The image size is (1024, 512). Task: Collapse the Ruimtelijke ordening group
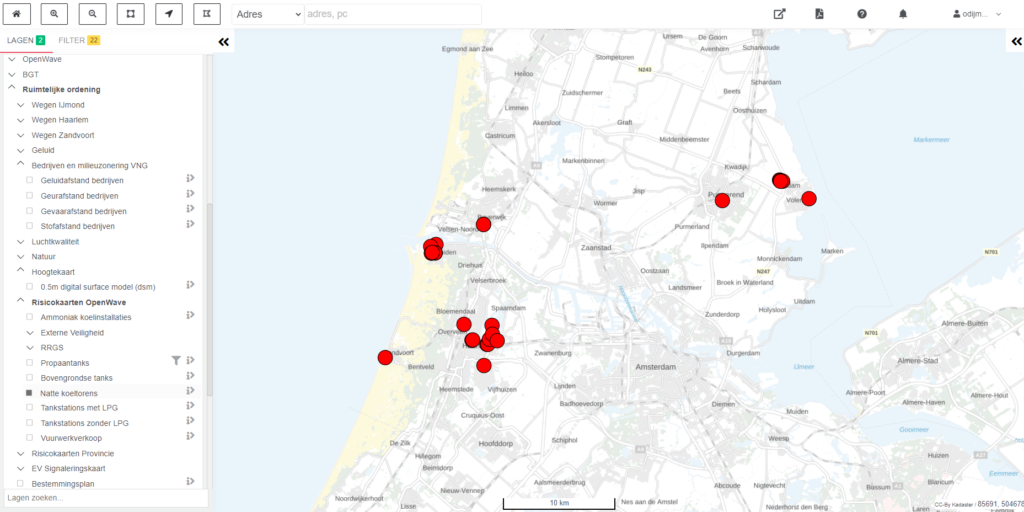(11, 89)
